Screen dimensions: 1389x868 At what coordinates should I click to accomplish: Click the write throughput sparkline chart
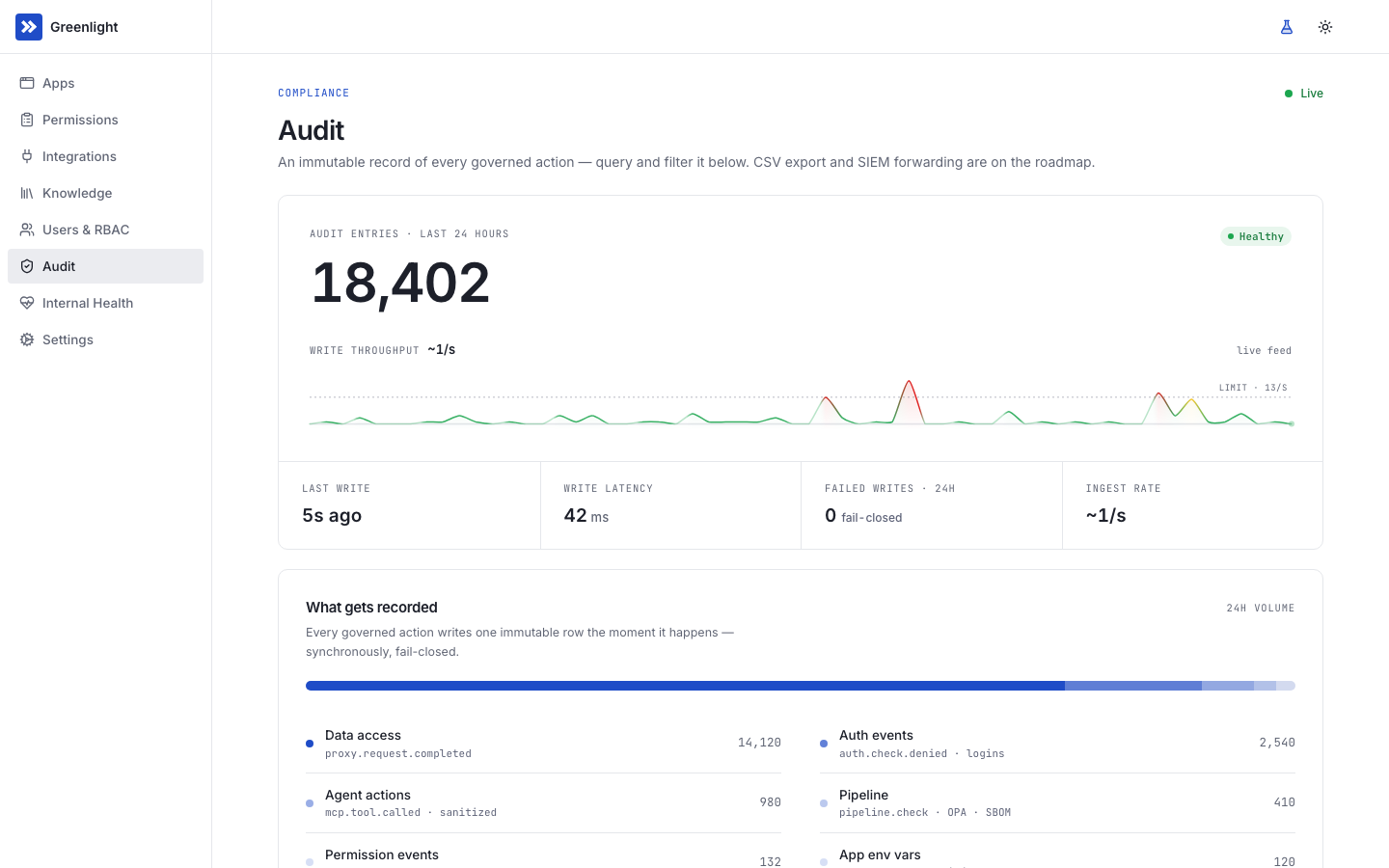pos(801,402)
